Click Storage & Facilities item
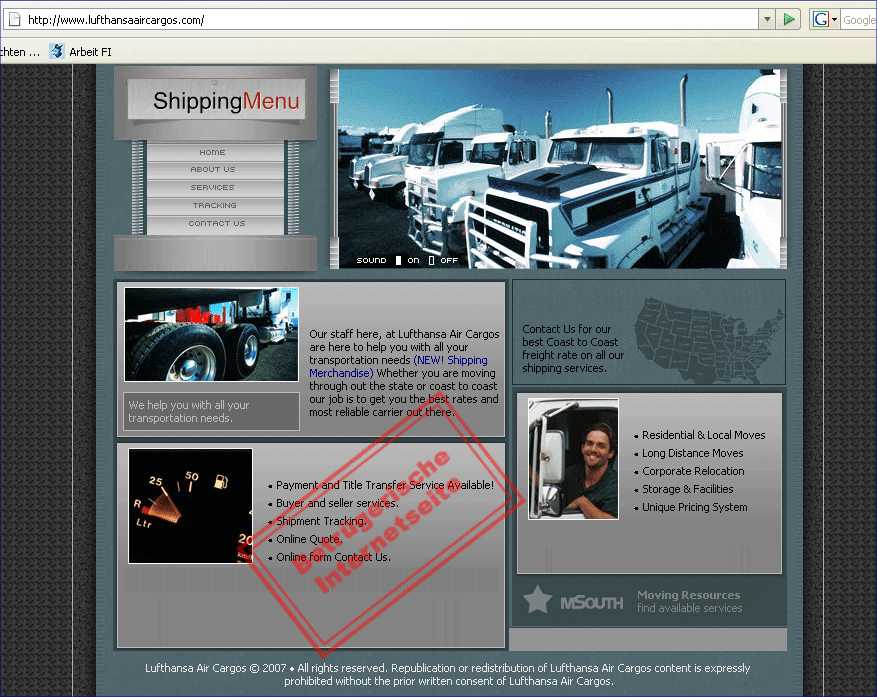The height and width of the screenshot is (697, 877). (687, 489)
